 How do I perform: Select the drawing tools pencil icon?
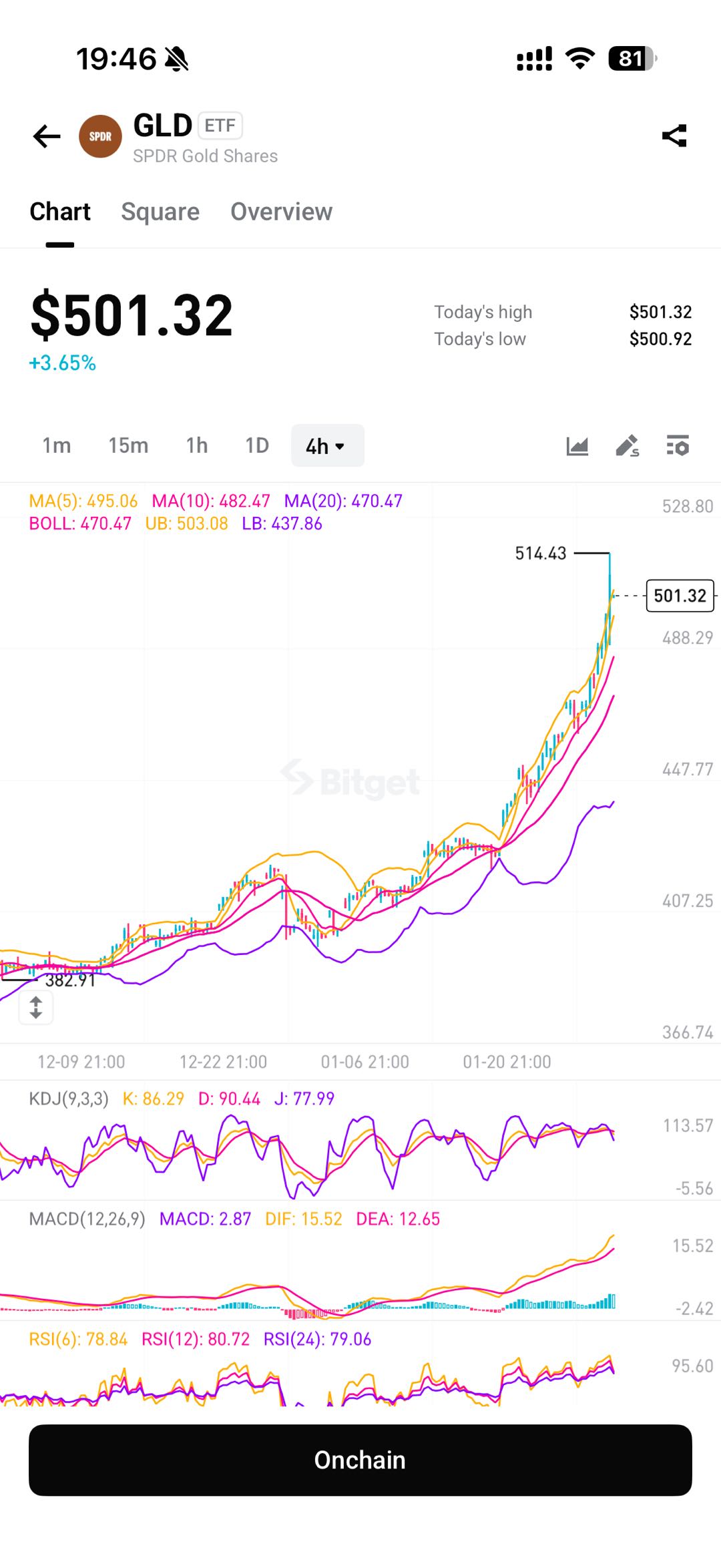click(x=628, y=445)
